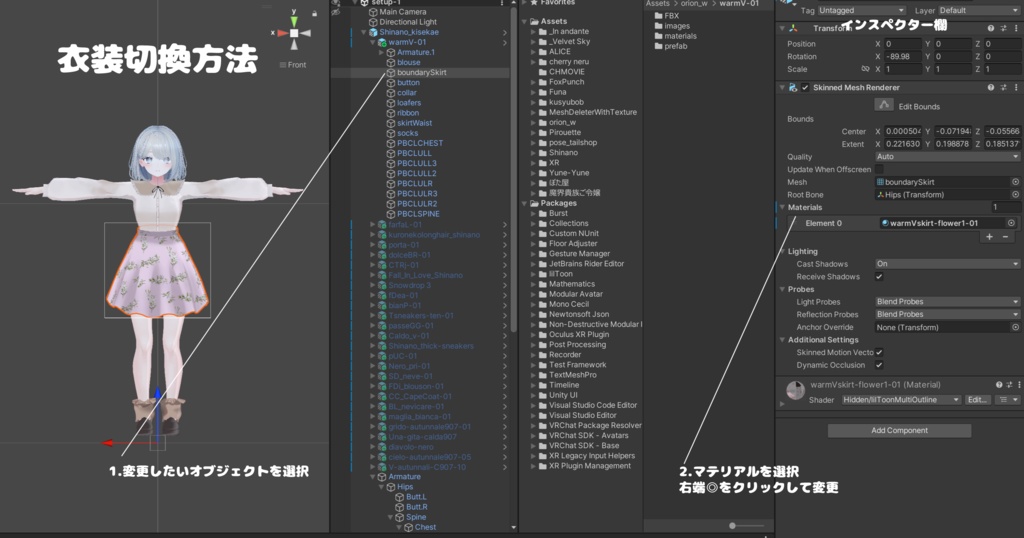This screenshot has height=538, width=1024.
Task: Open the prefab folder in Project panel
Action: point(675,46)
